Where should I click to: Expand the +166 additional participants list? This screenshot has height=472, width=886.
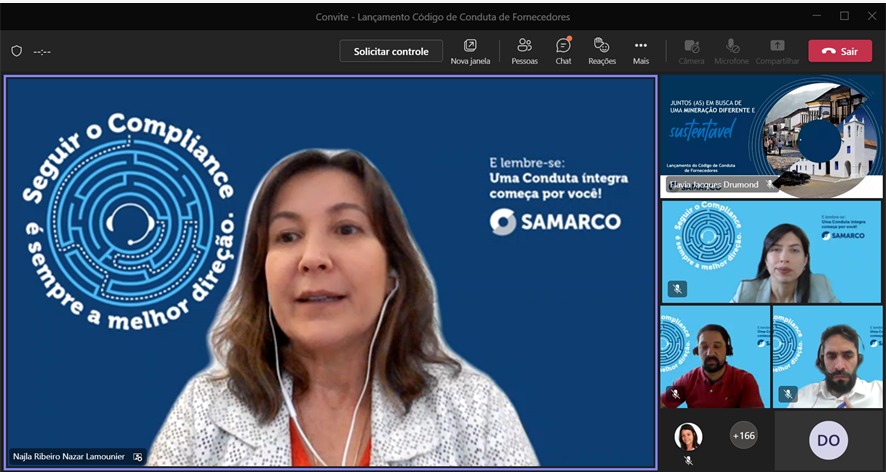click(744, 436)
